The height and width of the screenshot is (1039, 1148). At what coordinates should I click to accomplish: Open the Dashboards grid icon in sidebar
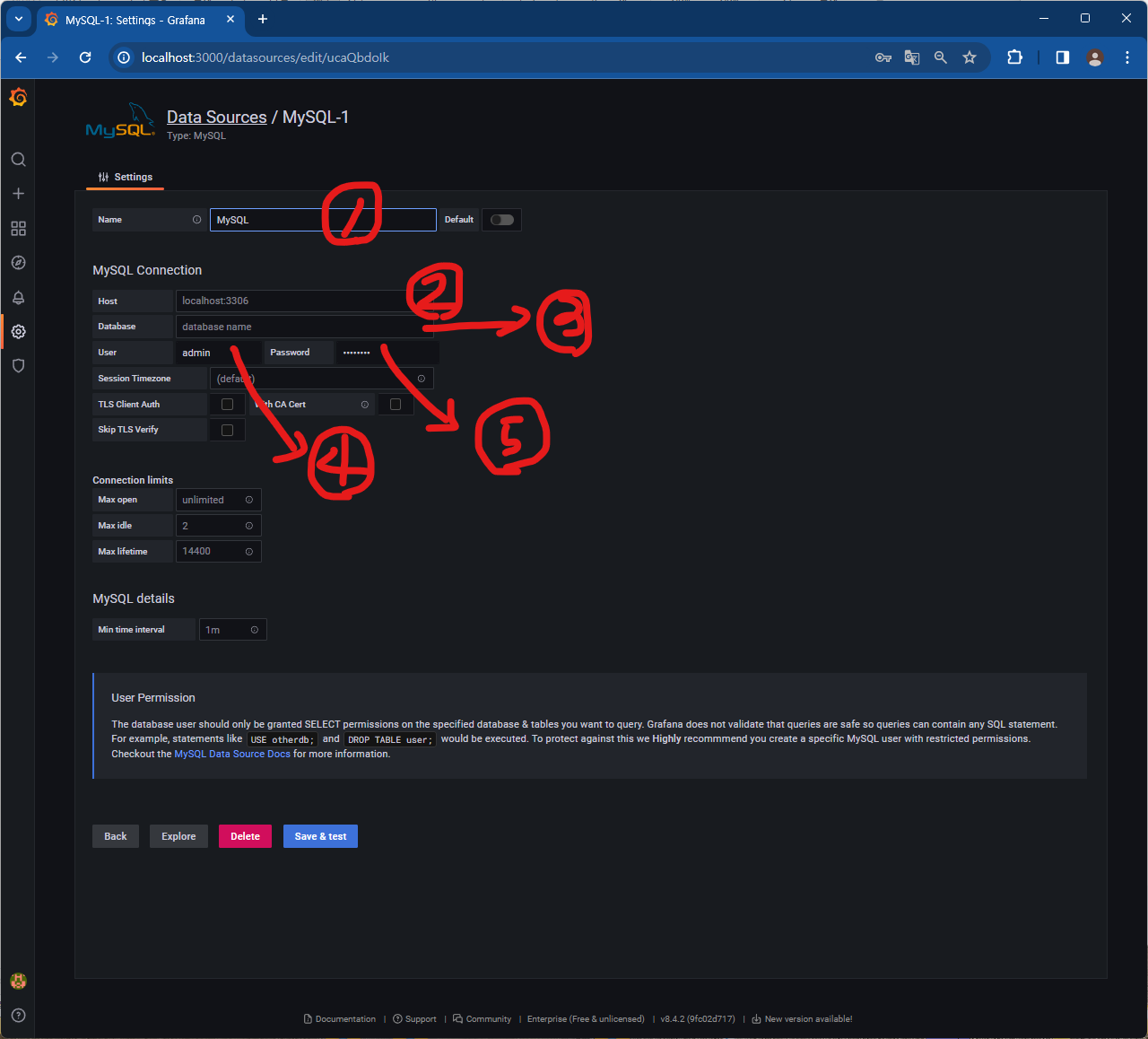pyautogui.click(x=18, y=229)
